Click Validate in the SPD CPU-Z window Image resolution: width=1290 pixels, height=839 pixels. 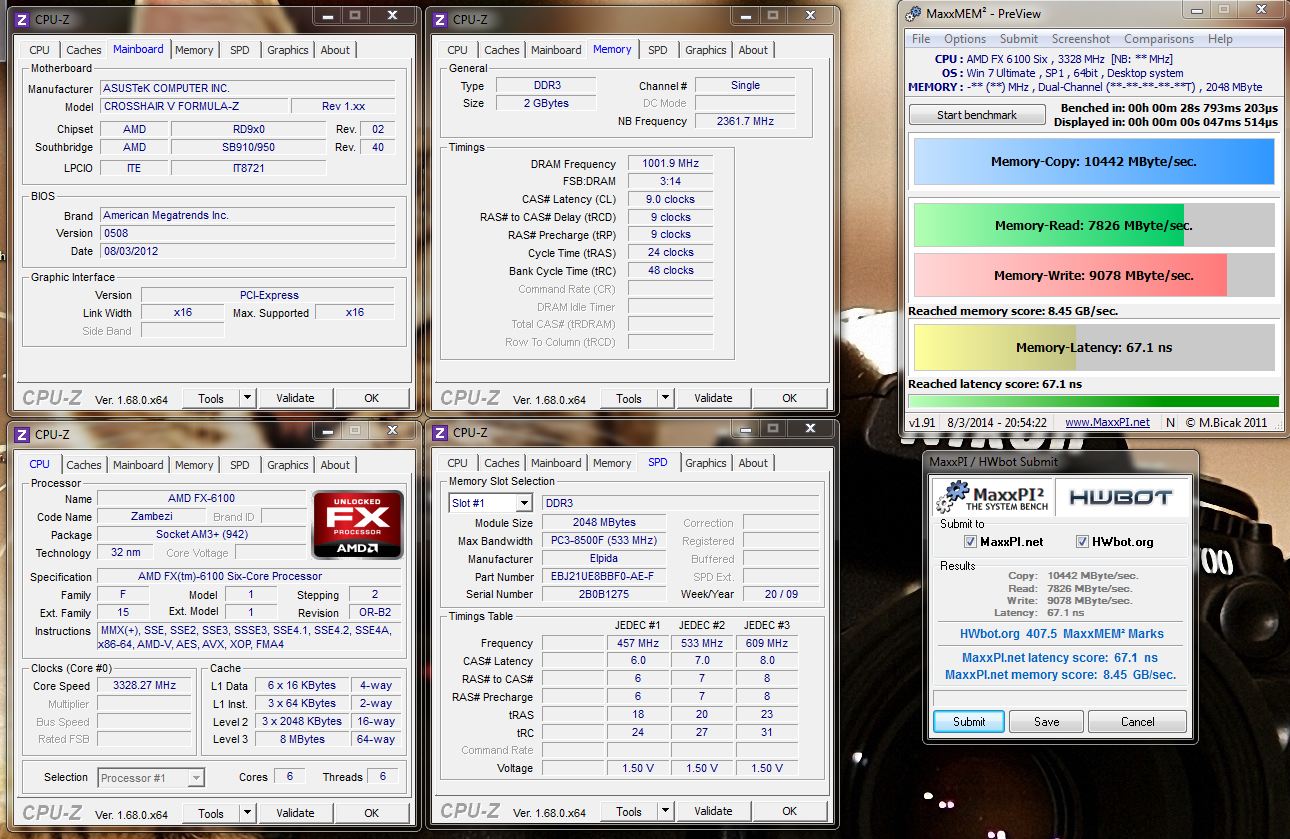[713, 811]
